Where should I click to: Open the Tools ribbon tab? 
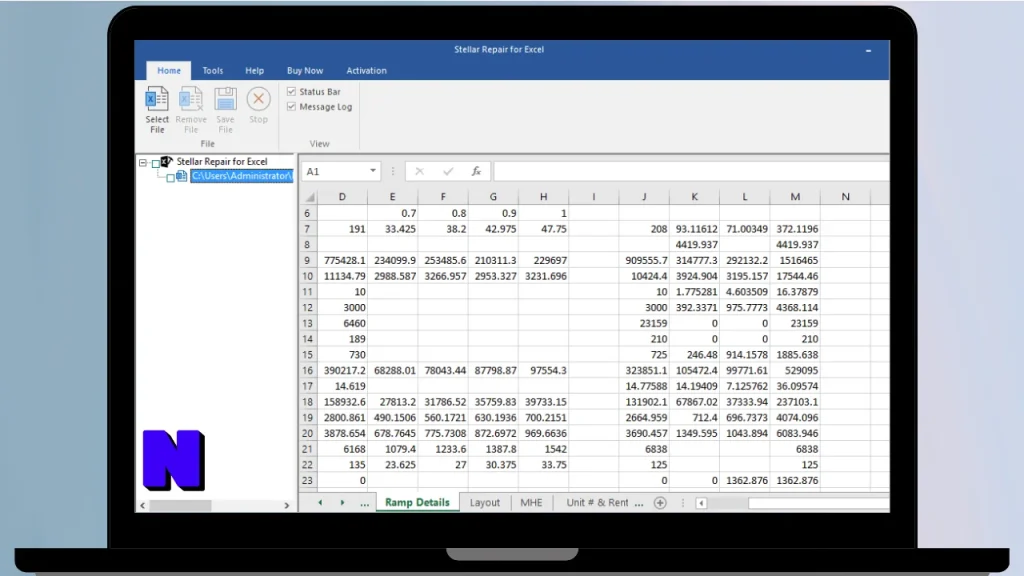(x=212, y=71)
